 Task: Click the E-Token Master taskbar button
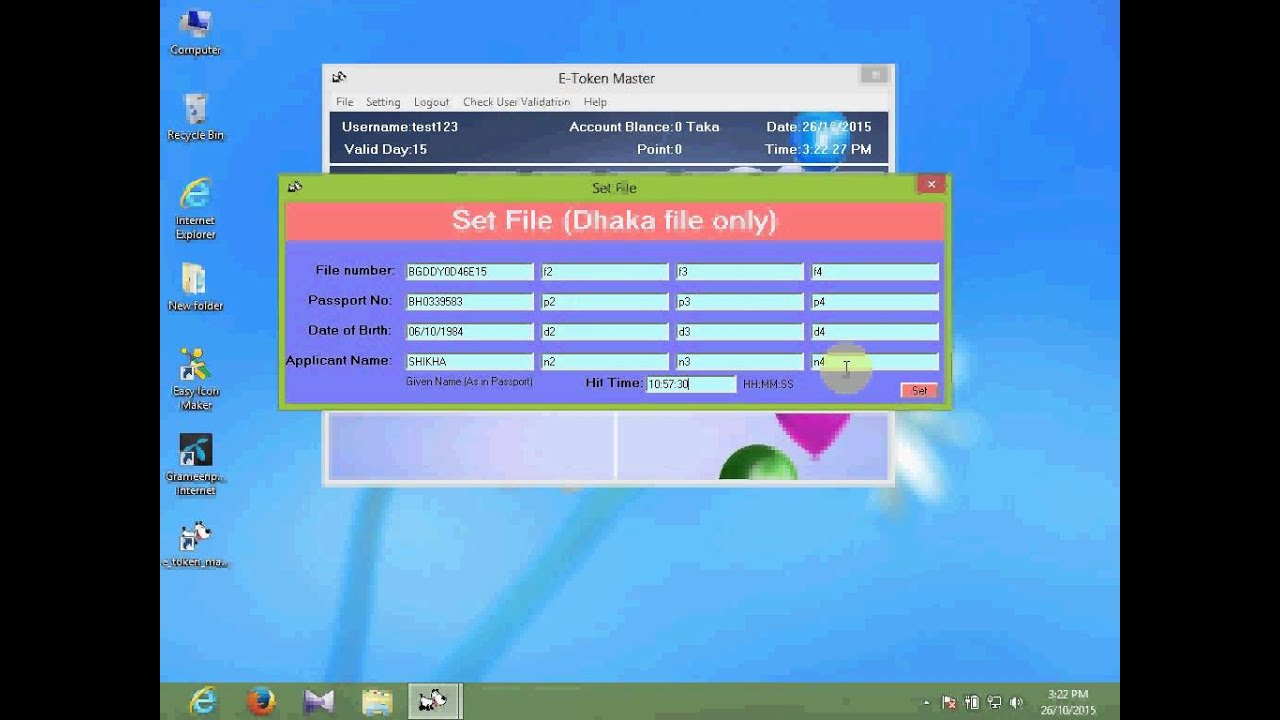click(433, 702)
